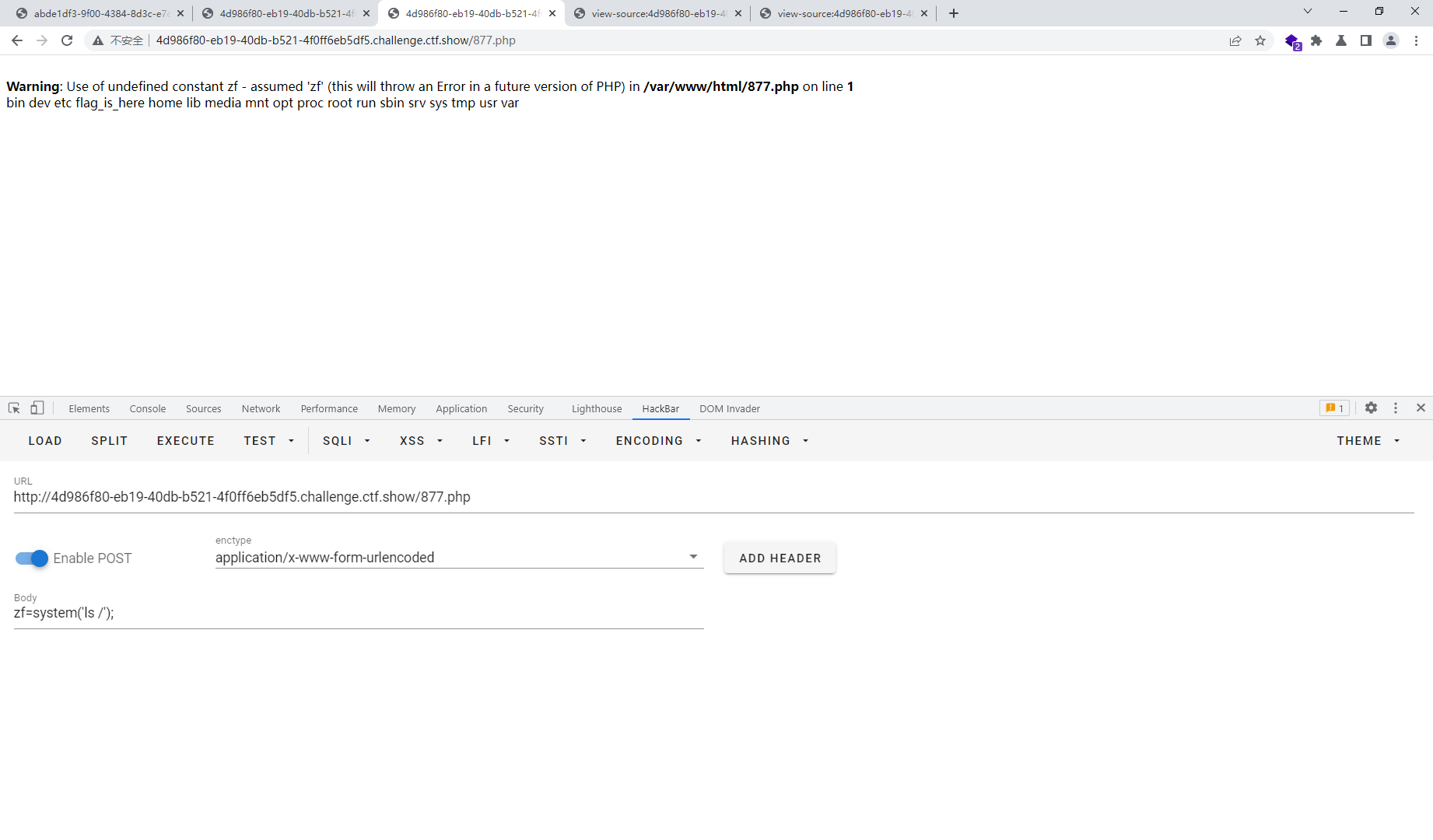Click the not secure warning icon

98,40
